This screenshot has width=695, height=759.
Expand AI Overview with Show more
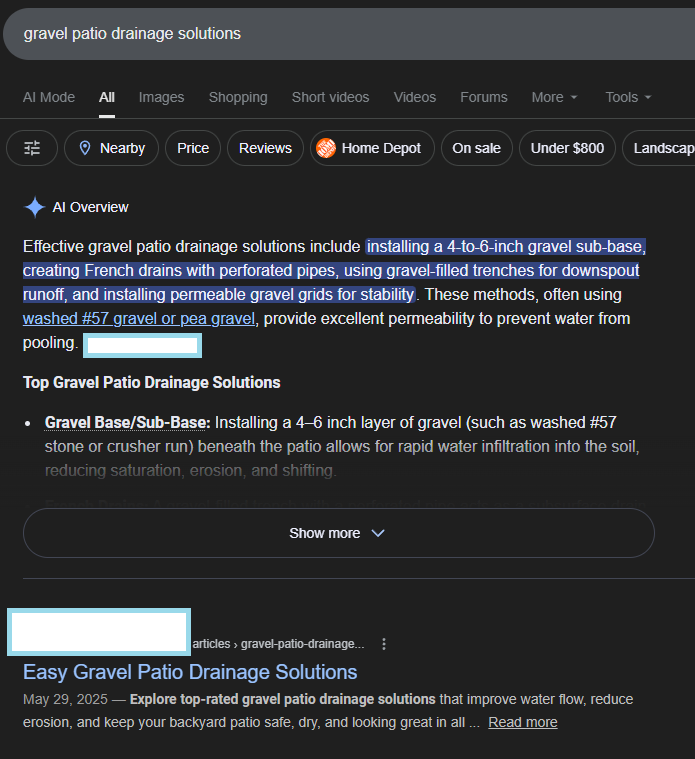[338, 533]
